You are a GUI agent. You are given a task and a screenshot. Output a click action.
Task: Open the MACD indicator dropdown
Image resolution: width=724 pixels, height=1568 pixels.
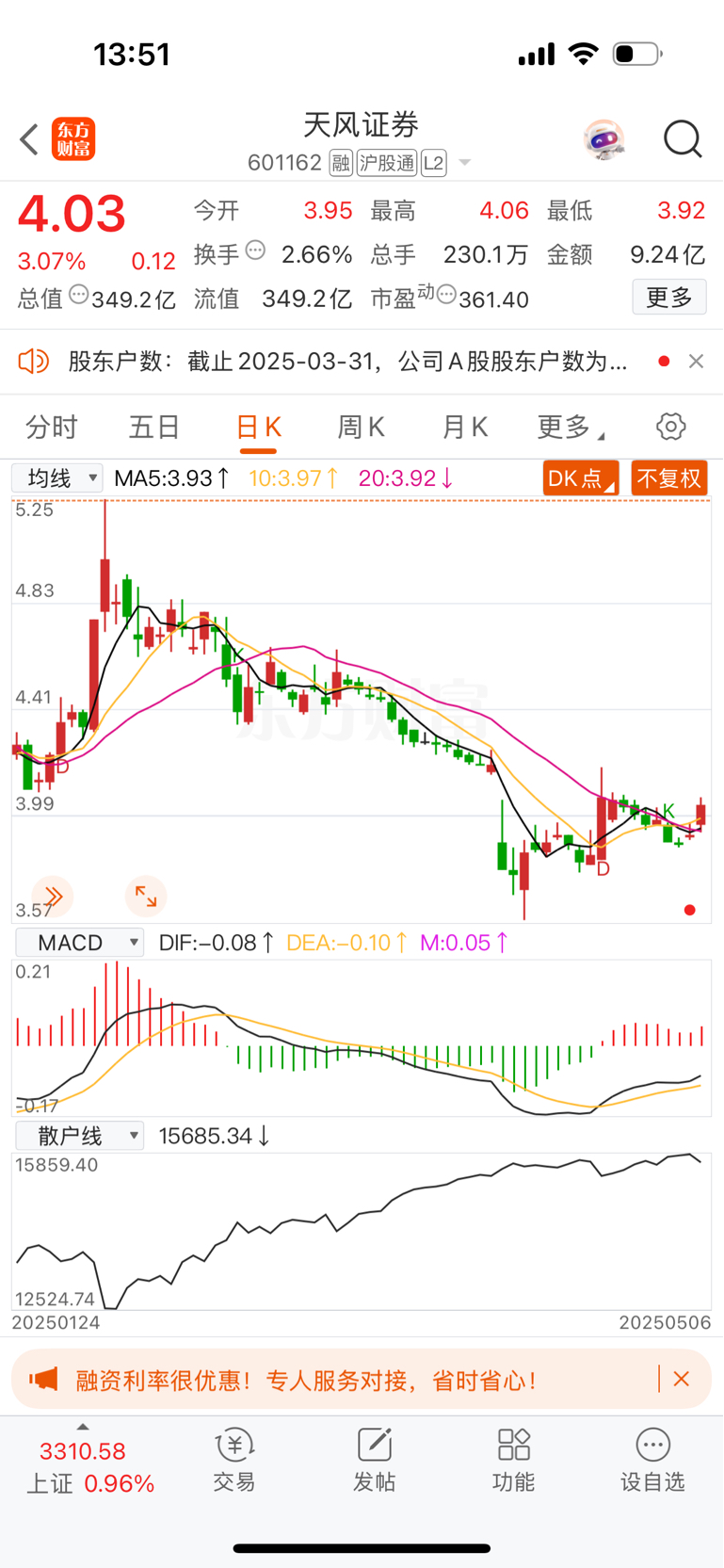click(79, 943)
